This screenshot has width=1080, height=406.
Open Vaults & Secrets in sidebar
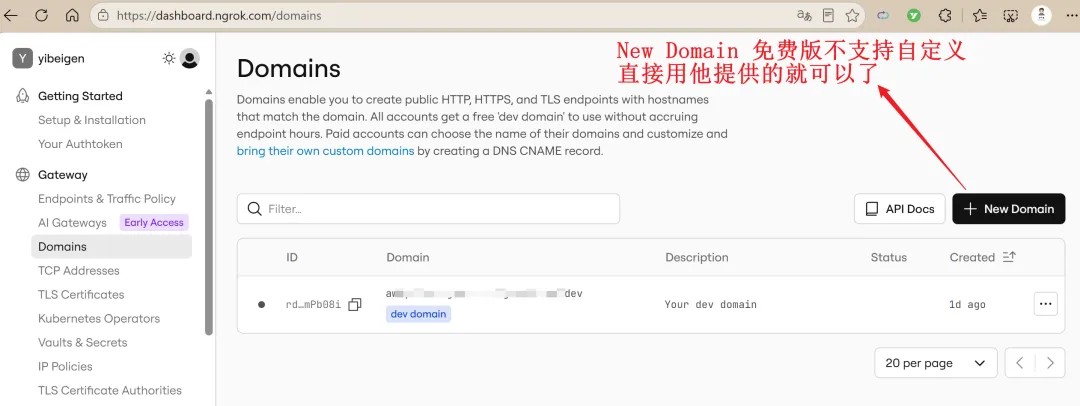[x=83, y=343]
